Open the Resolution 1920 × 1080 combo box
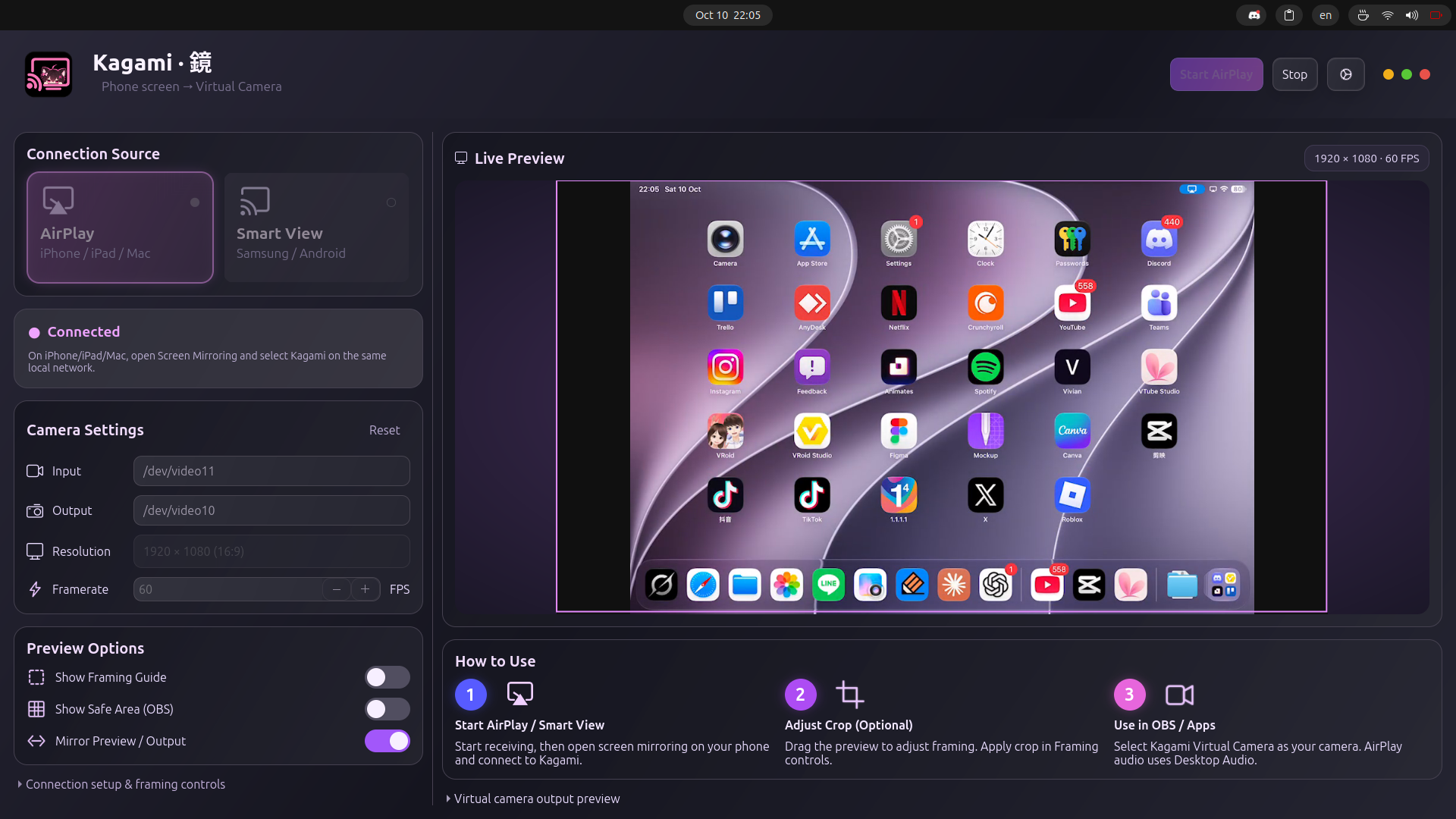 coord(271,551)
